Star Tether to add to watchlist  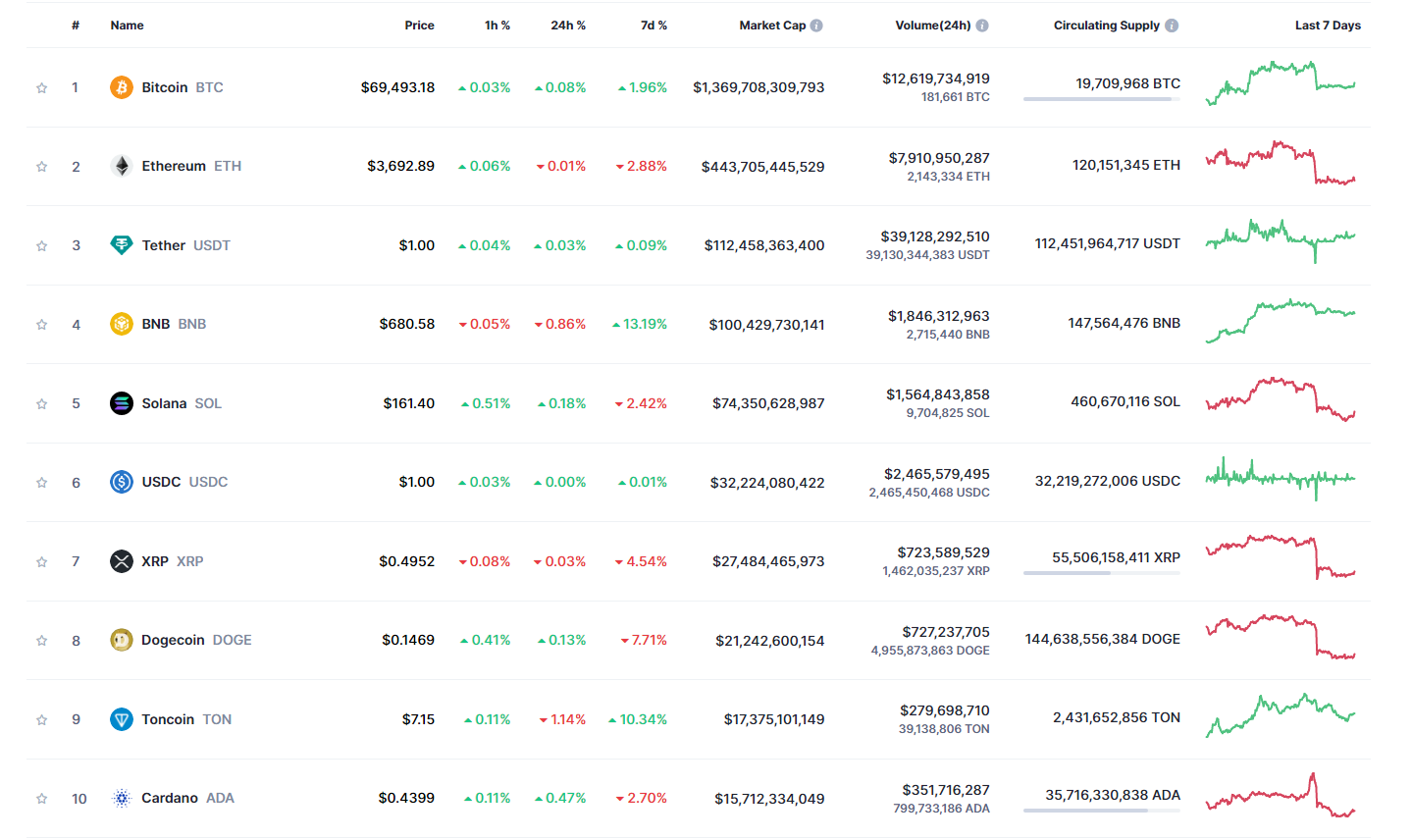tap(42, 245)
